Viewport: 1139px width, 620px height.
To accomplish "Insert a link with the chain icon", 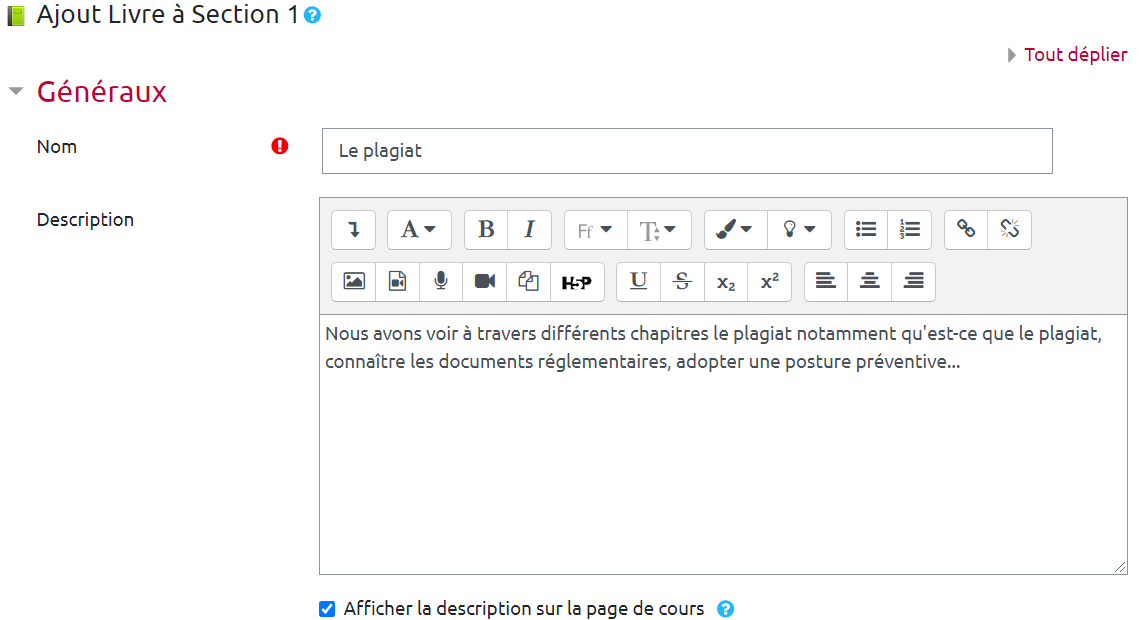I will [966, 230].
